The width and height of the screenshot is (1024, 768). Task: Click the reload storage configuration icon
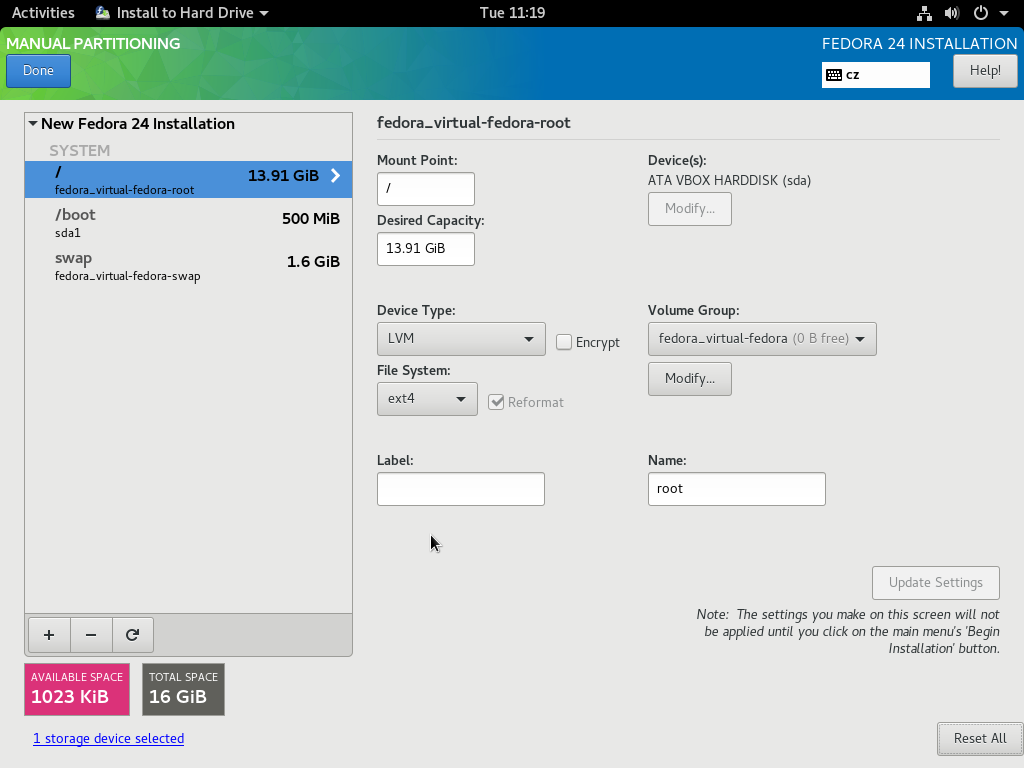132,635
